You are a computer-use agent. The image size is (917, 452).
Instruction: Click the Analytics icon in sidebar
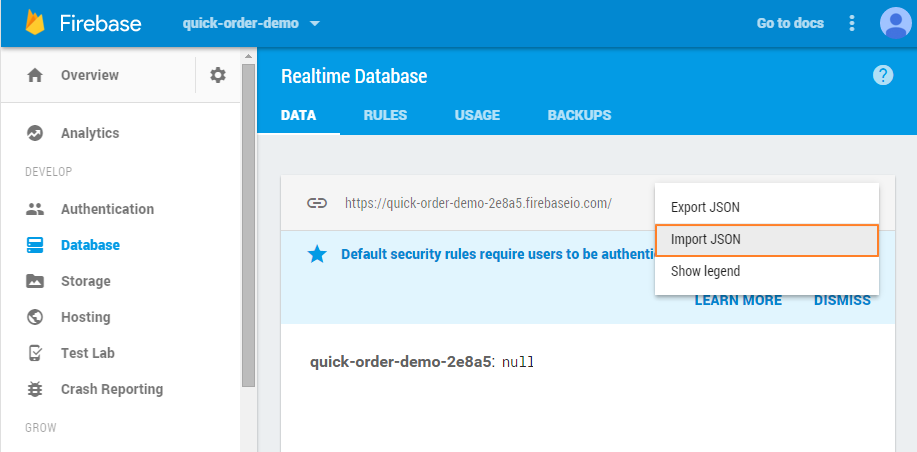pyautogui.click(x=35, y=133)
